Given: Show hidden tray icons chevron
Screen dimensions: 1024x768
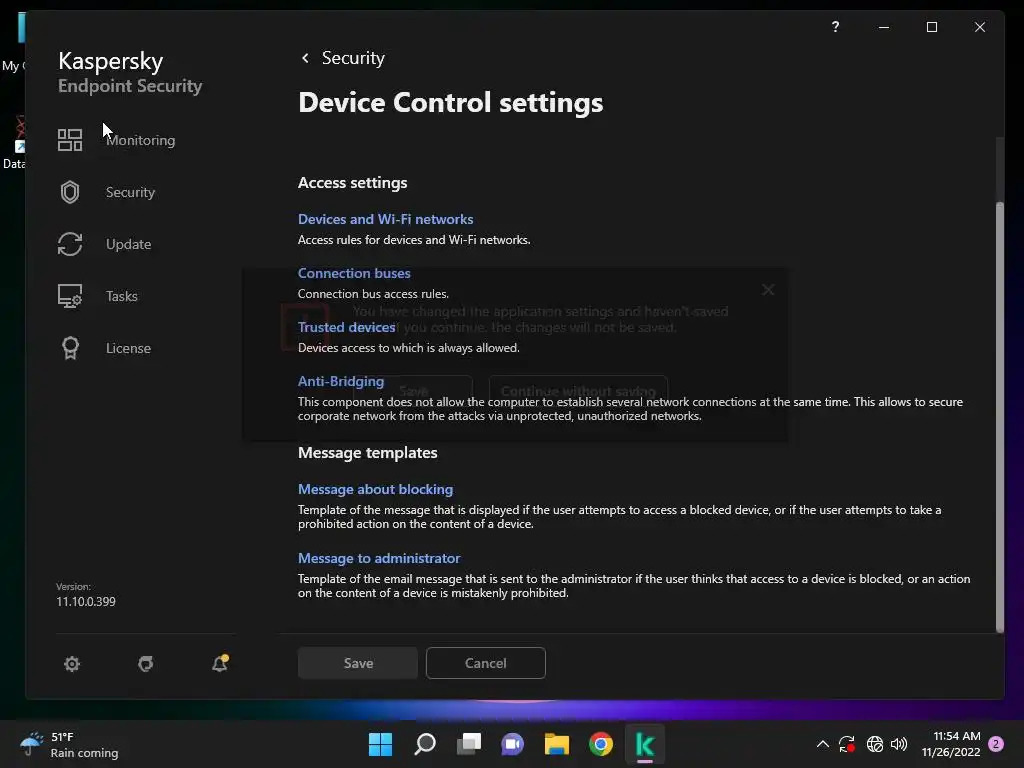Looking at the screenshot, I should point(823,744).
